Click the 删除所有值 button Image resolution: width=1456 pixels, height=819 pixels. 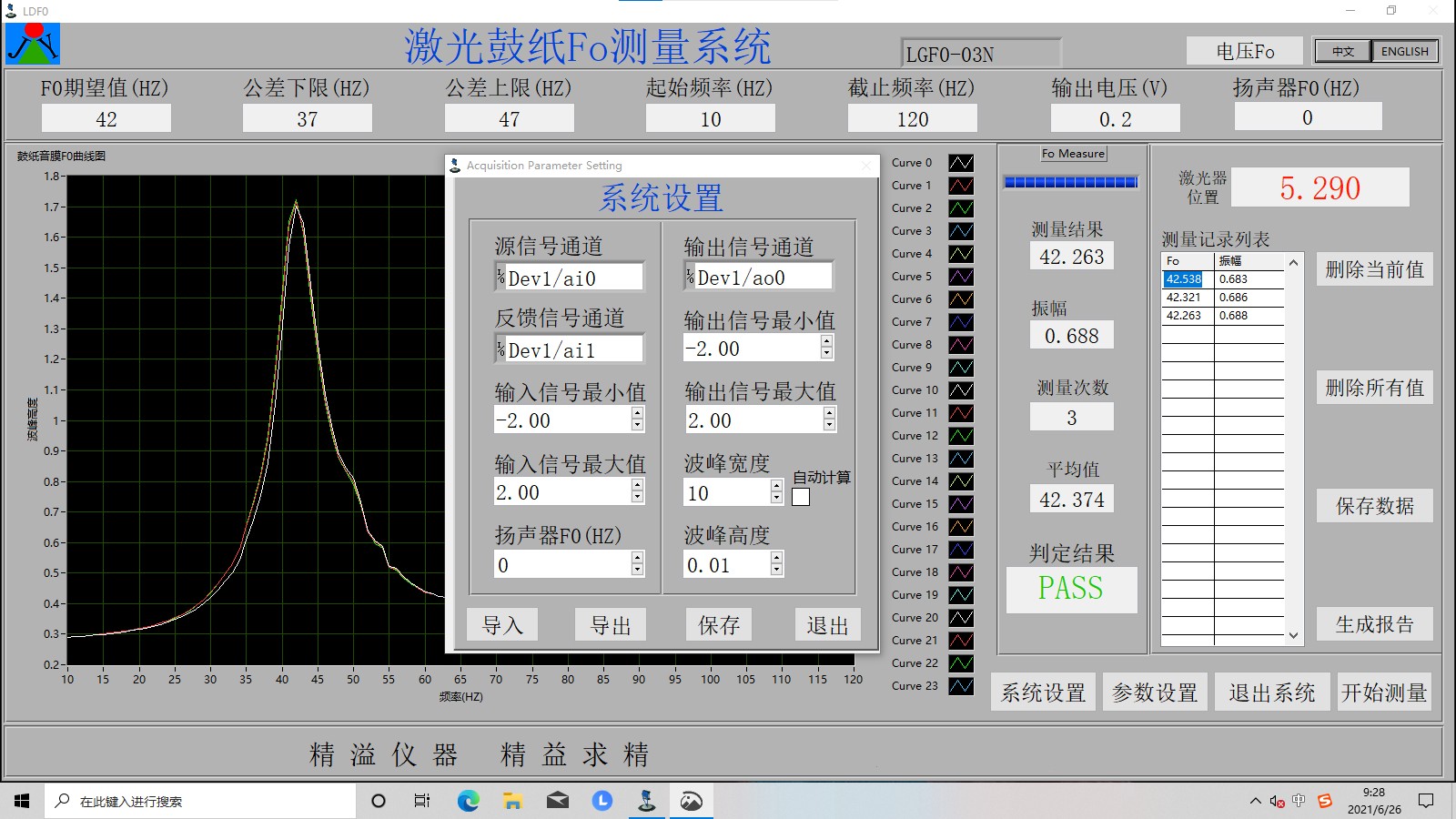tap(1374, 388)
